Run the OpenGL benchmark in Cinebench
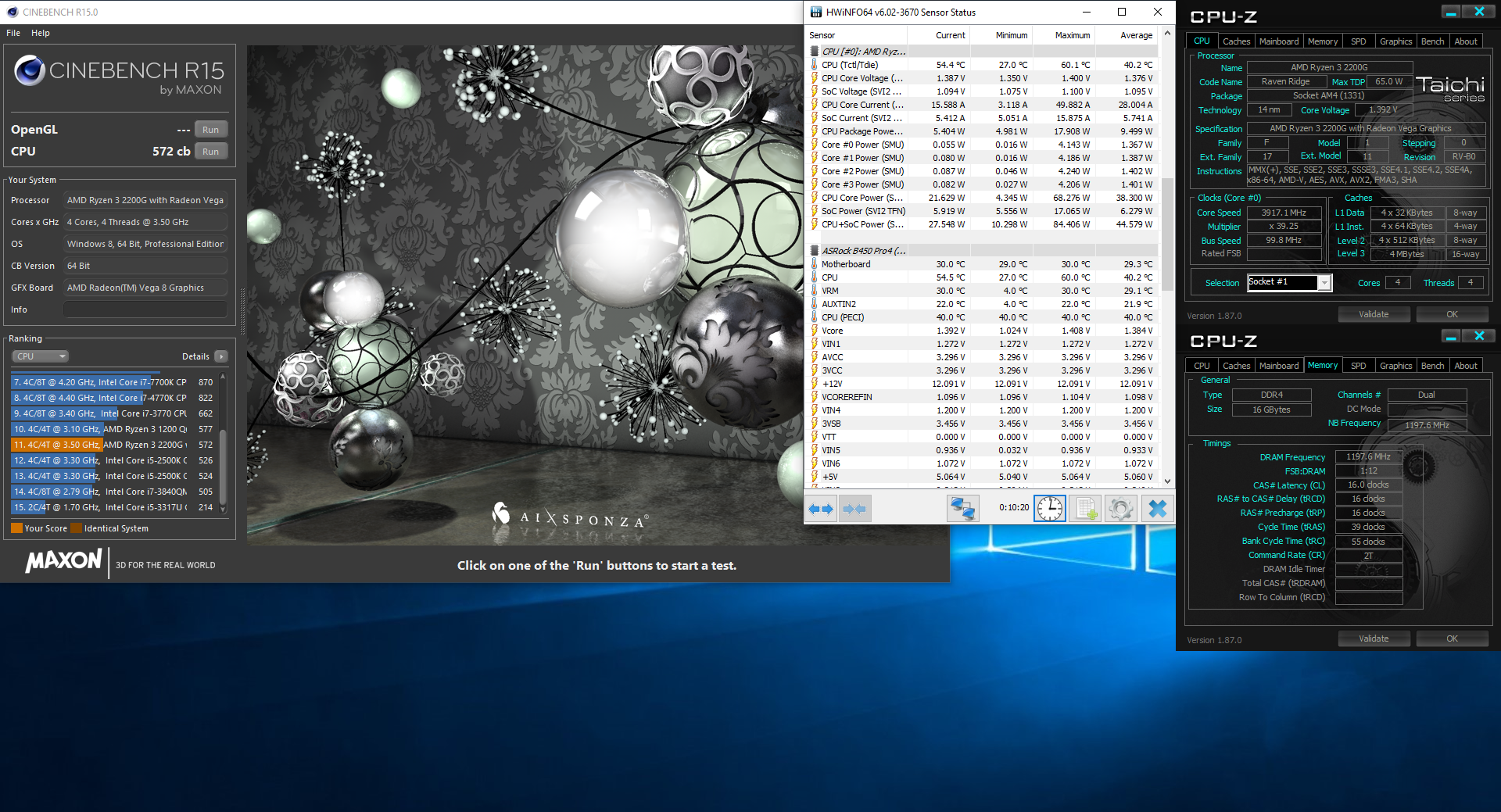1501x812 pixels. point(210,130)
